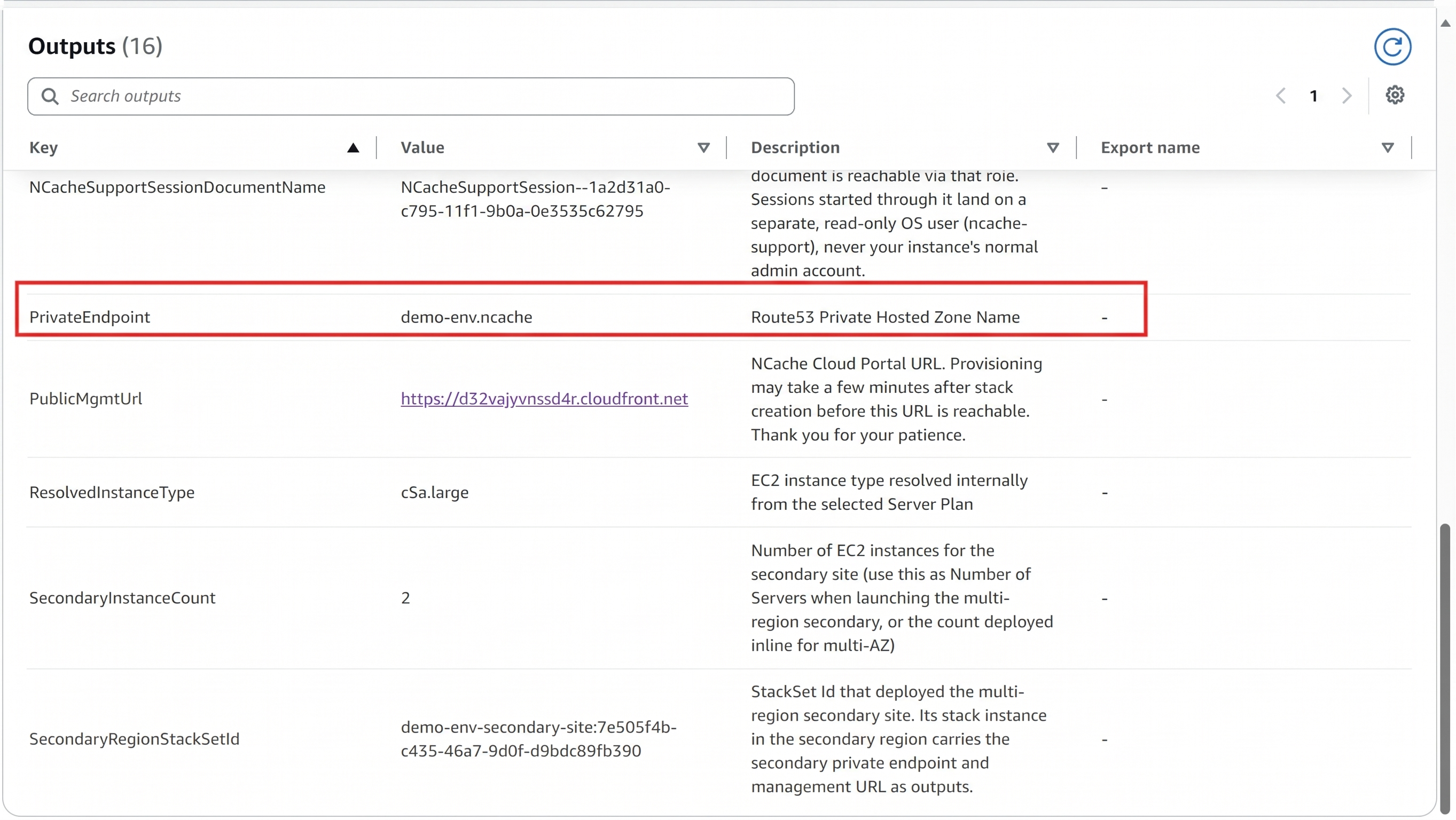Click the scrollbar up arrow
The height and width of the screenshot is (820, 1456).
click(1446, 23)
